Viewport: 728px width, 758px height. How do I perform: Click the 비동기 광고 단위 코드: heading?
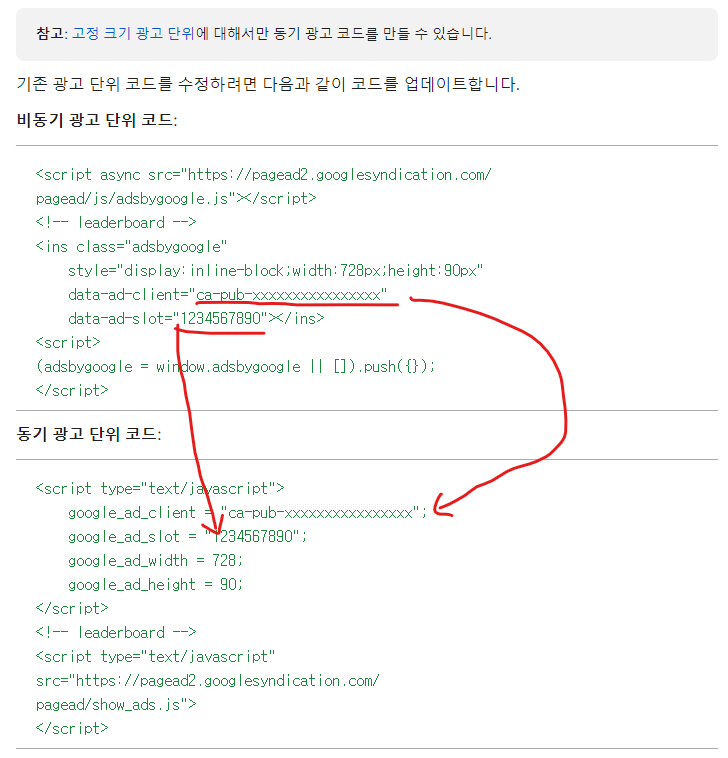97,119
